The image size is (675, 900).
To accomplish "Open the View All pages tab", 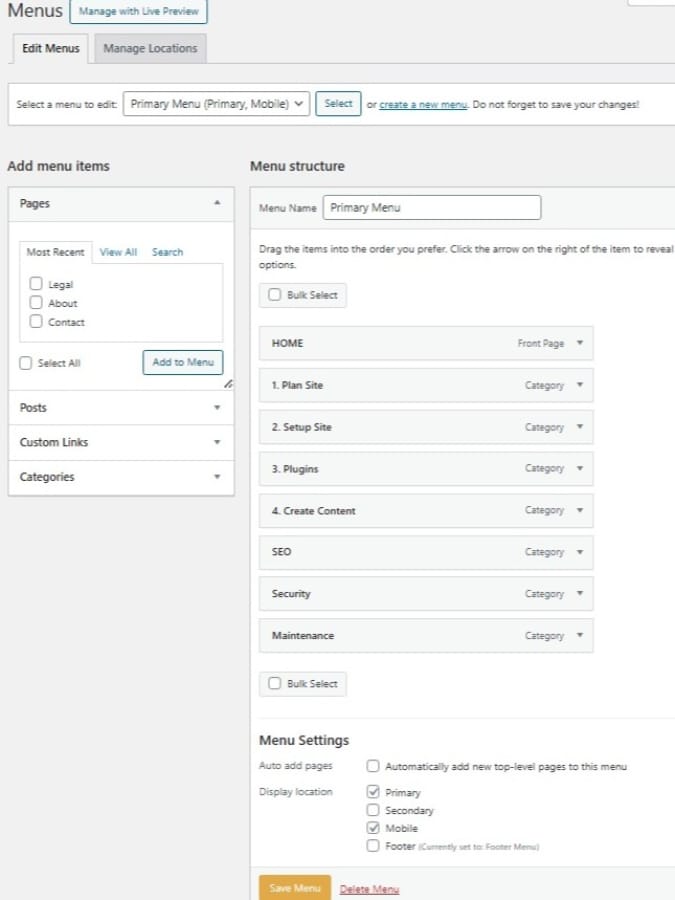I will (x=118, y=252).
